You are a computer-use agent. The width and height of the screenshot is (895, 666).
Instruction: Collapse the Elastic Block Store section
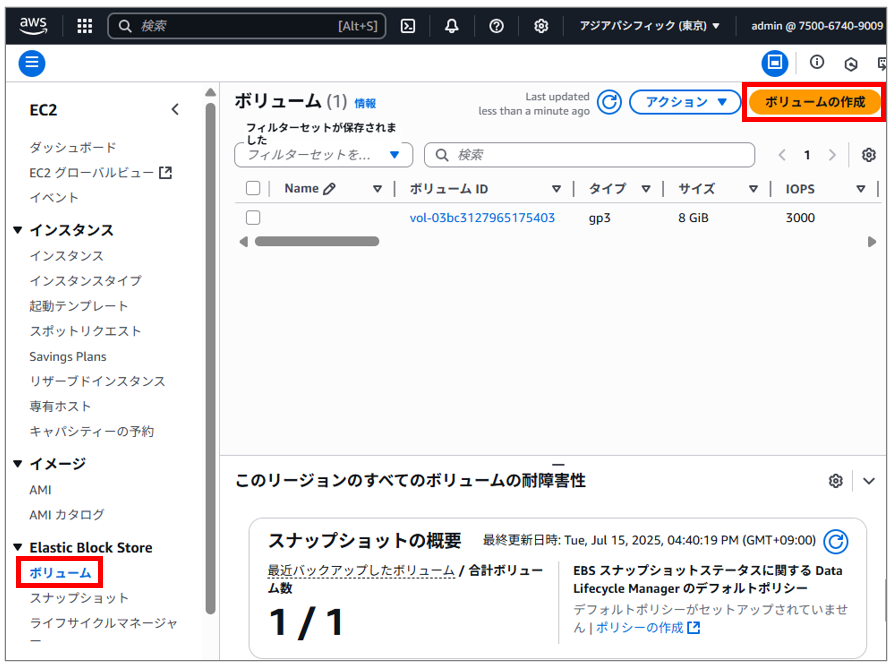18,547
